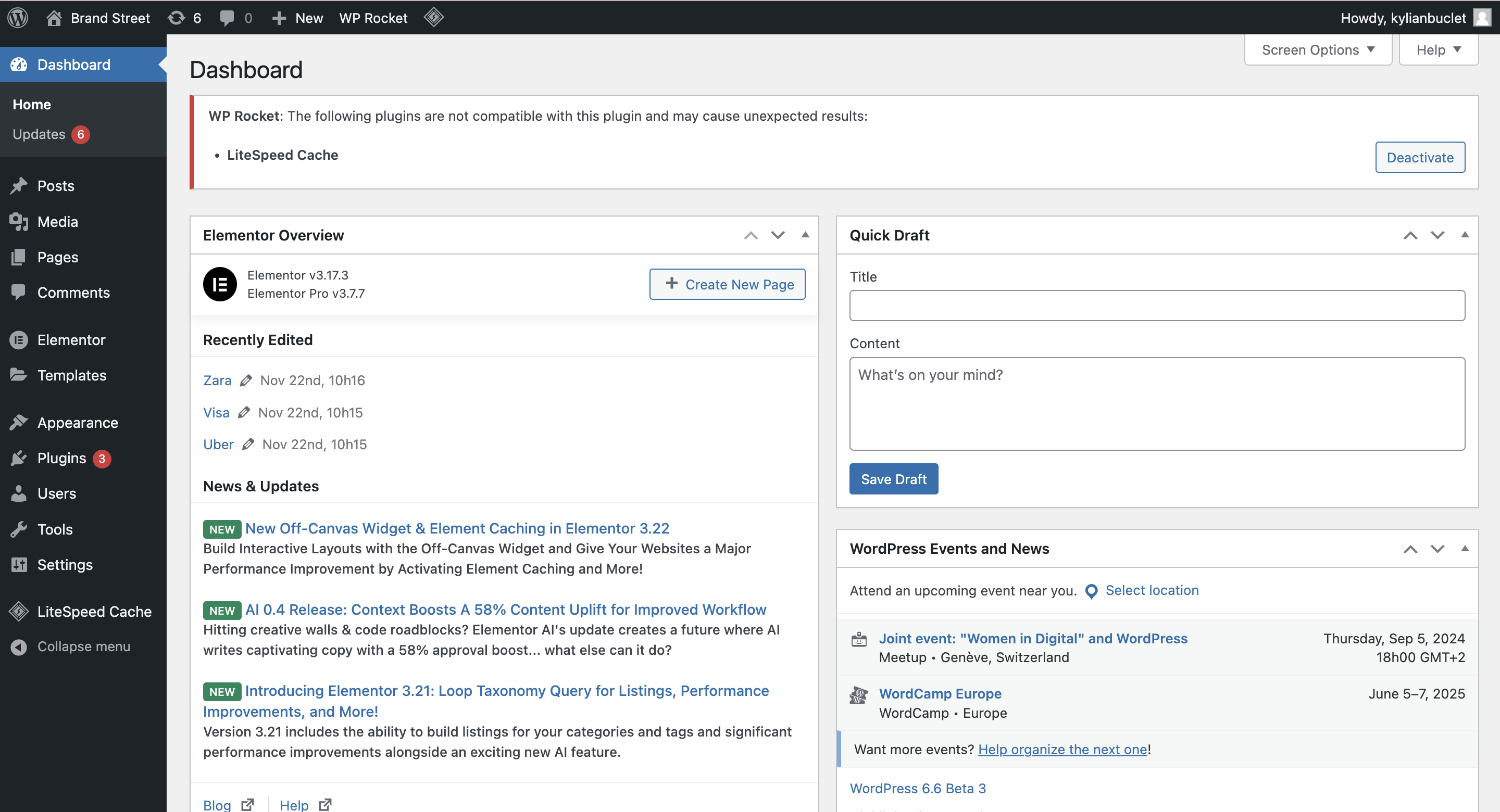The width and height of the screenshot is (1500, 812).
Task: Click the pencil icon next to Uber
Action: tap(248, 444)
